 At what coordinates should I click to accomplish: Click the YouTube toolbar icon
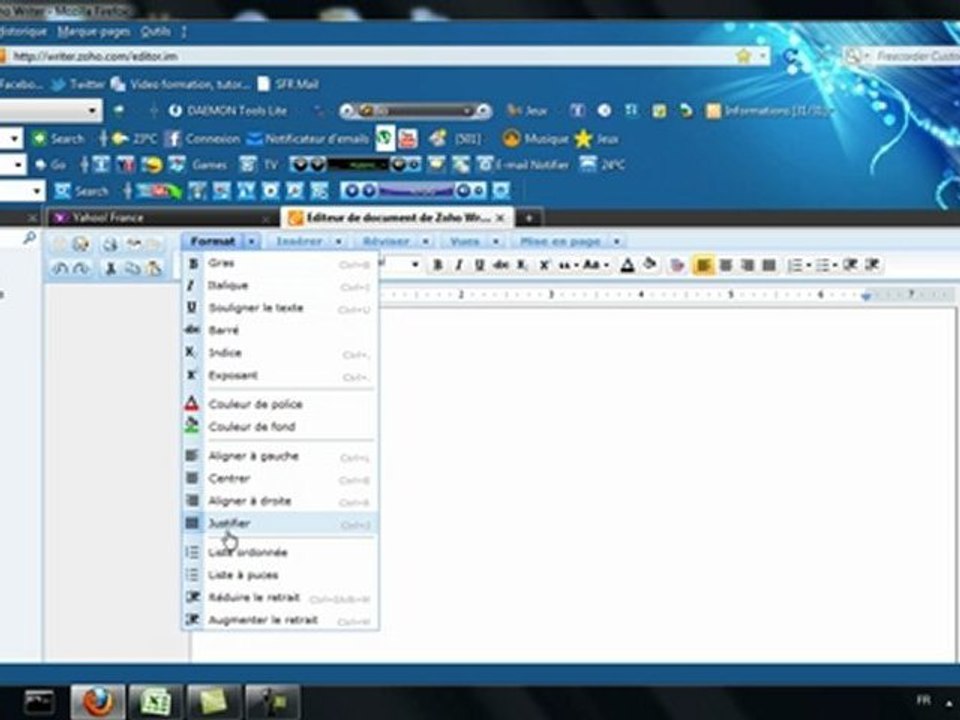[x=408, y=139]
